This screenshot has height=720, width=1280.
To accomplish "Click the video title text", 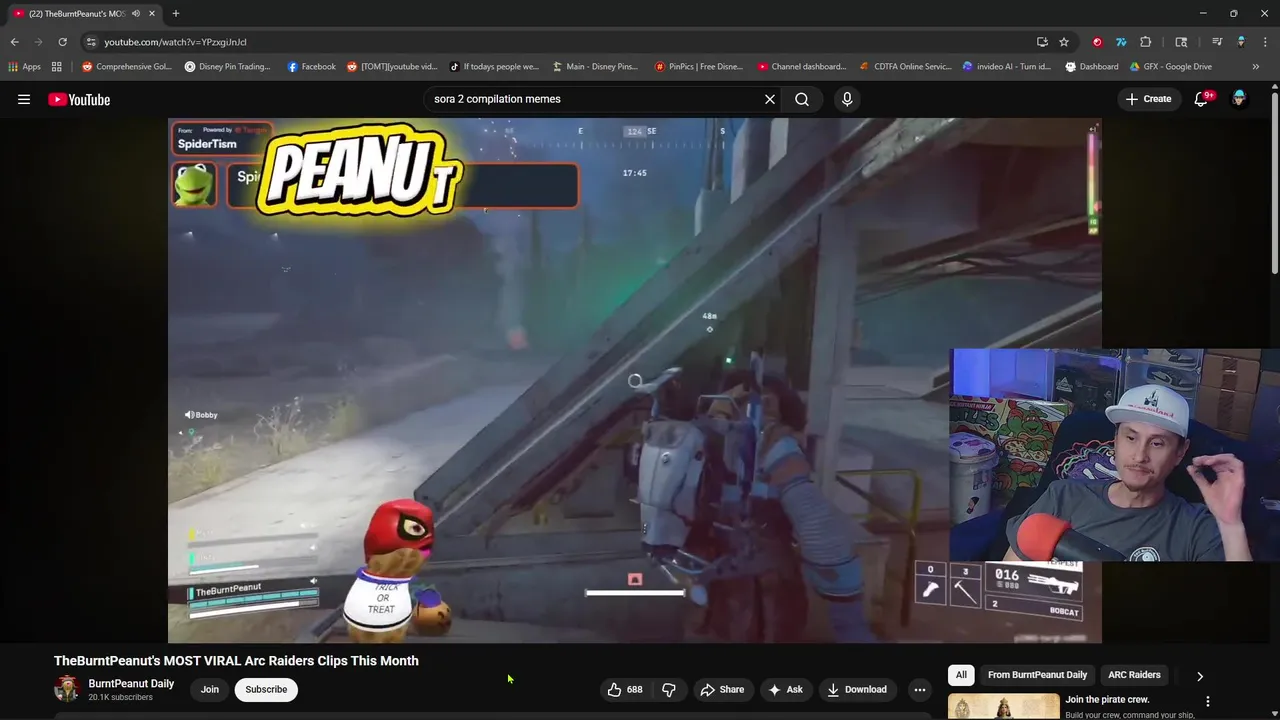I will point(236,661).
